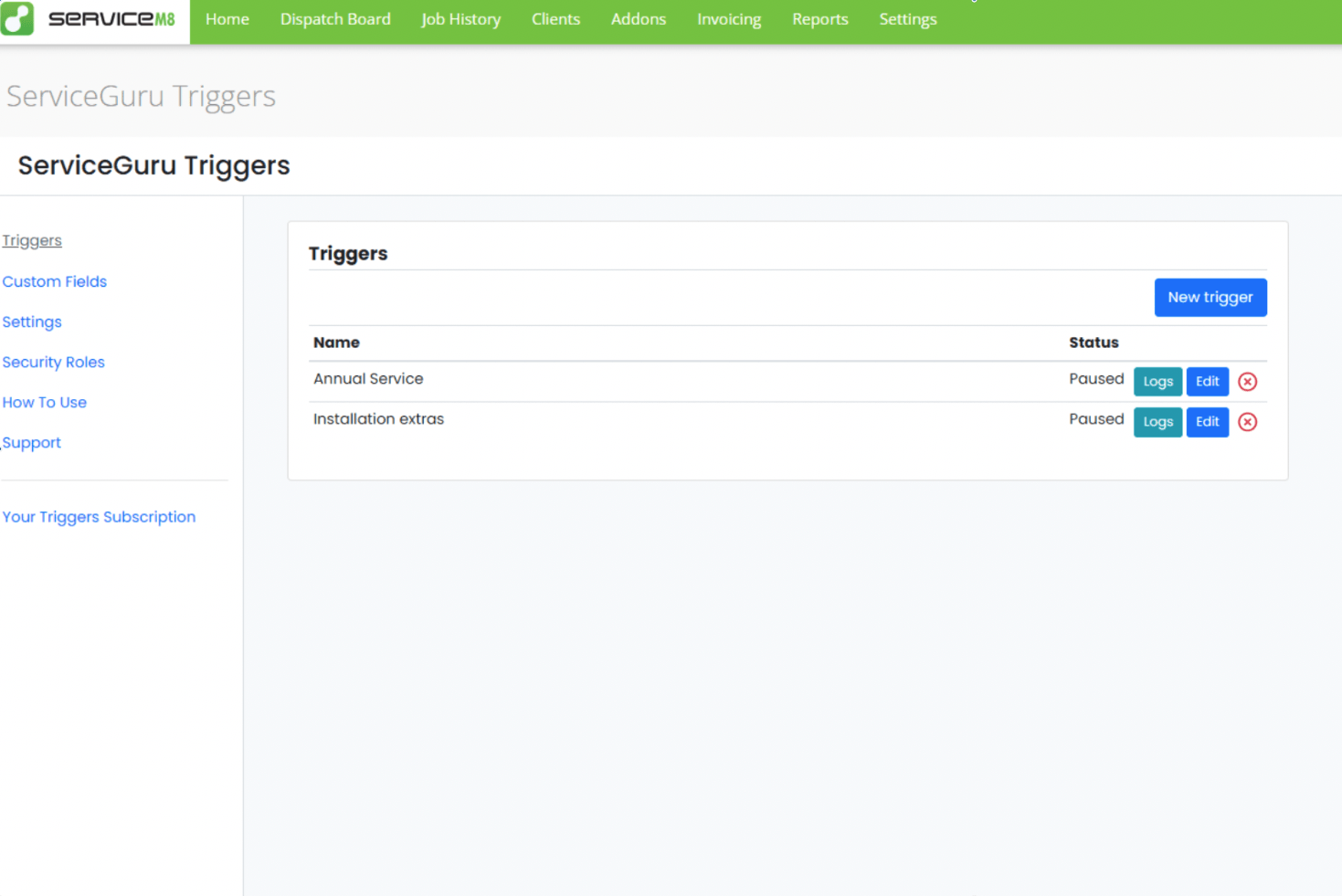Edit the Annual Service trigger
Viewport: 1342px width, 896px height.
coord(1208,382)
